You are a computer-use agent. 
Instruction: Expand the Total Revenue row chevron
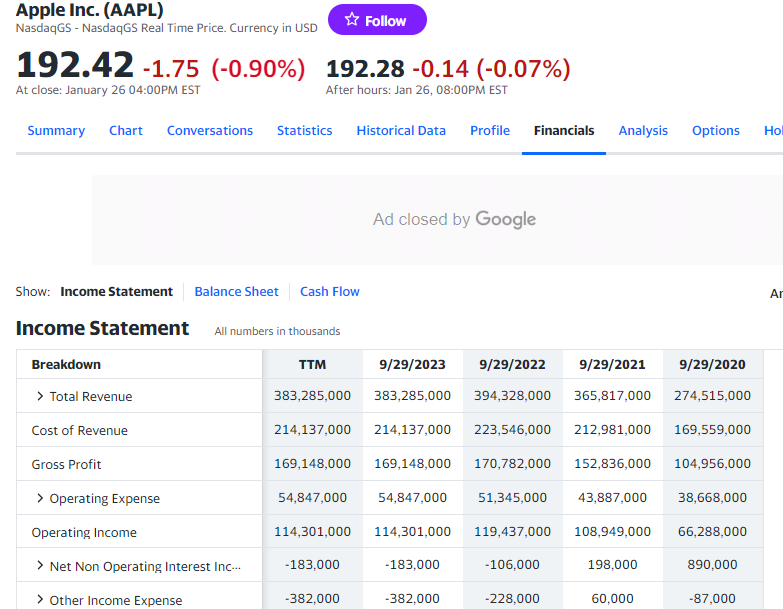40,396
